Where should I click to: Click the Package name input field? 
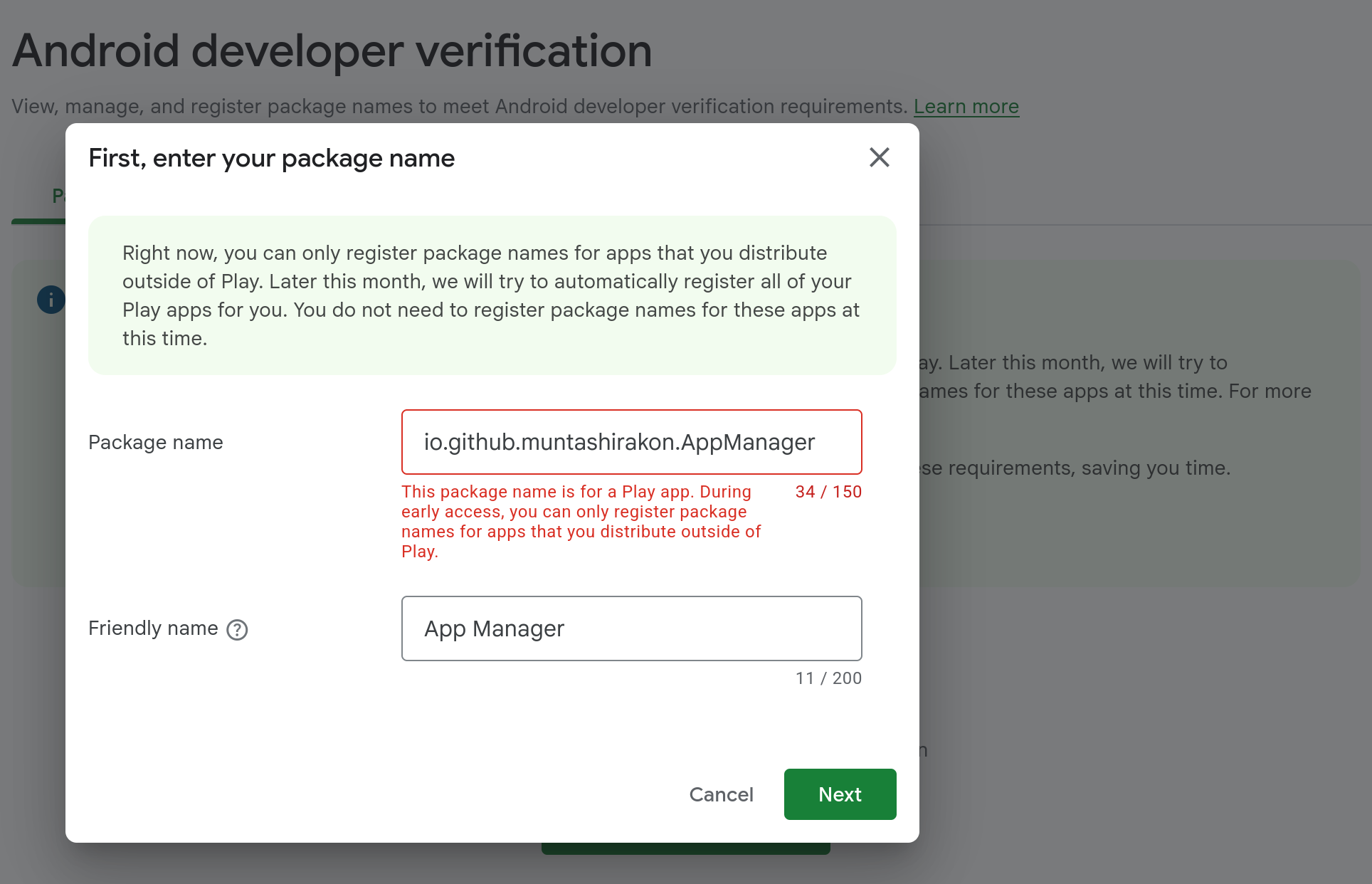pos(631,442)
